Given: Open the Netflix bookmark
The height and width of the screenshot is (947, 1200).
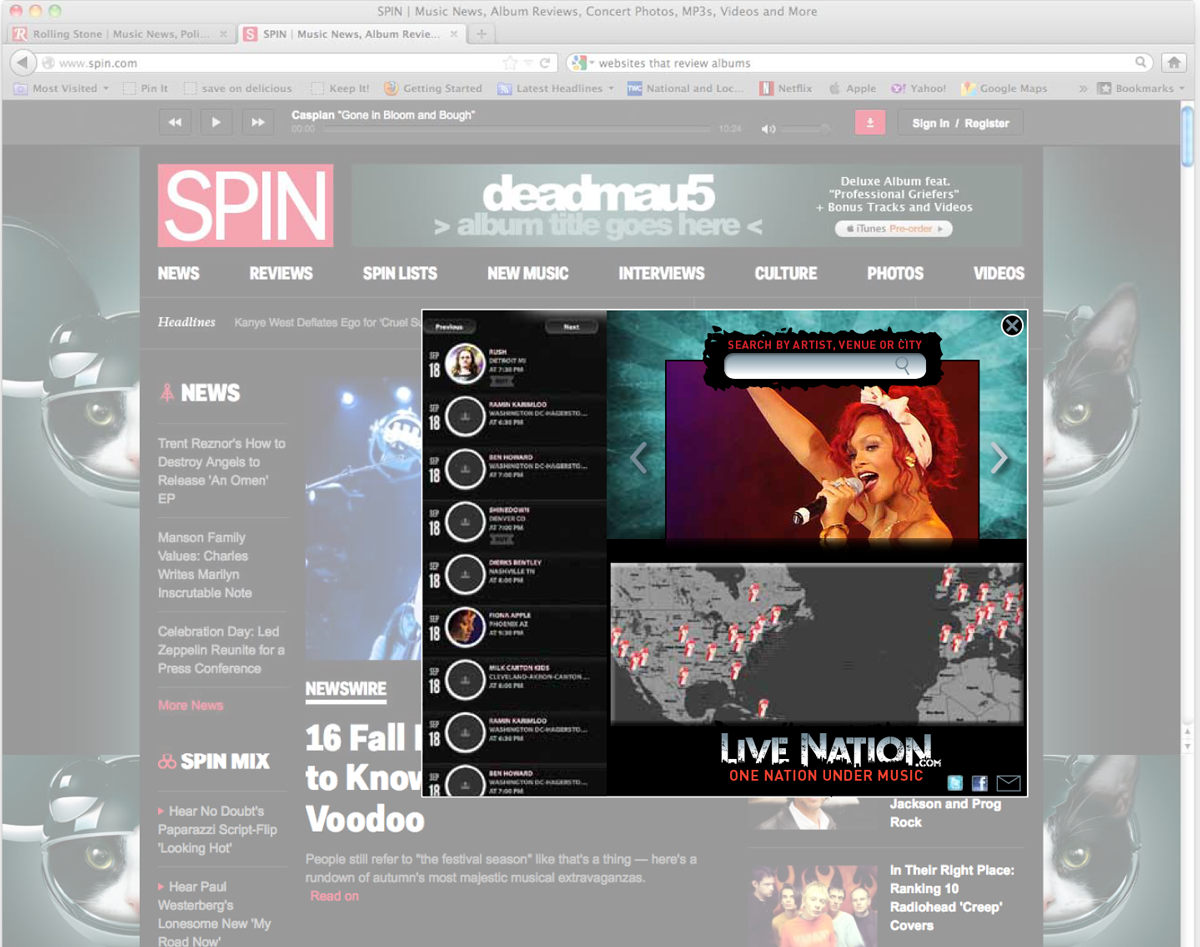Looking at the screenshot, I should point(785,88).
